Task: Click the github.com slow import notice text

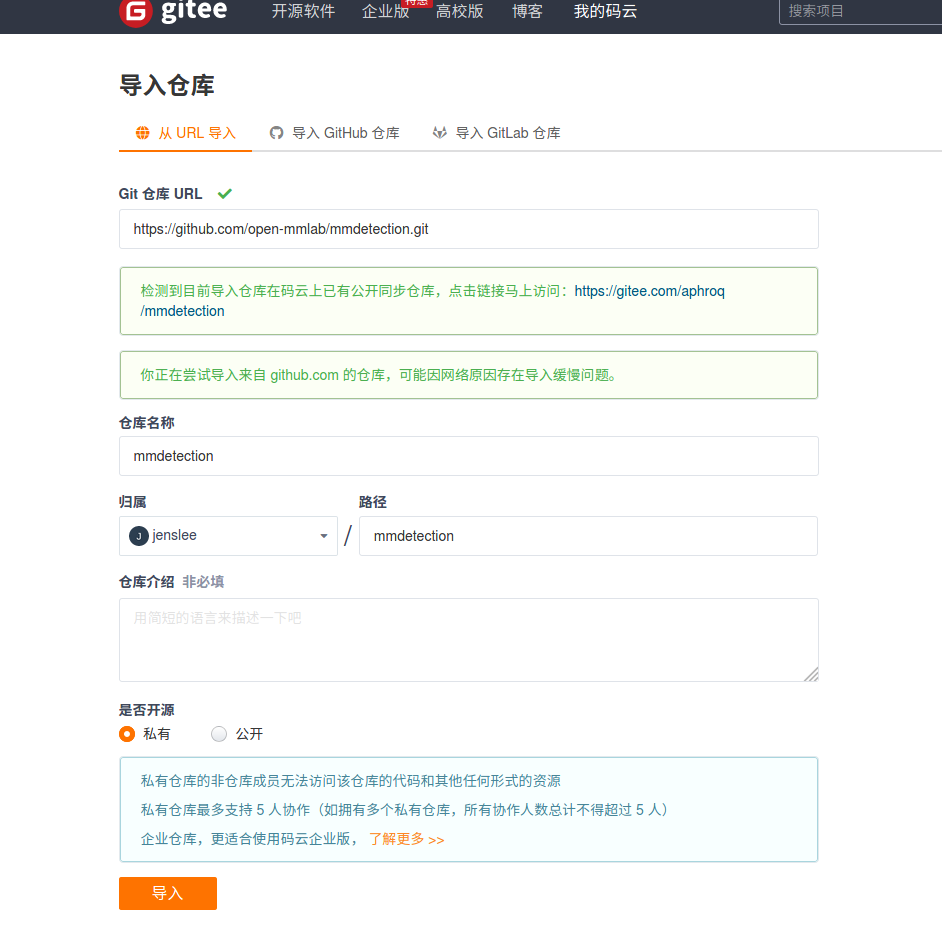Action: click(378, 375)
